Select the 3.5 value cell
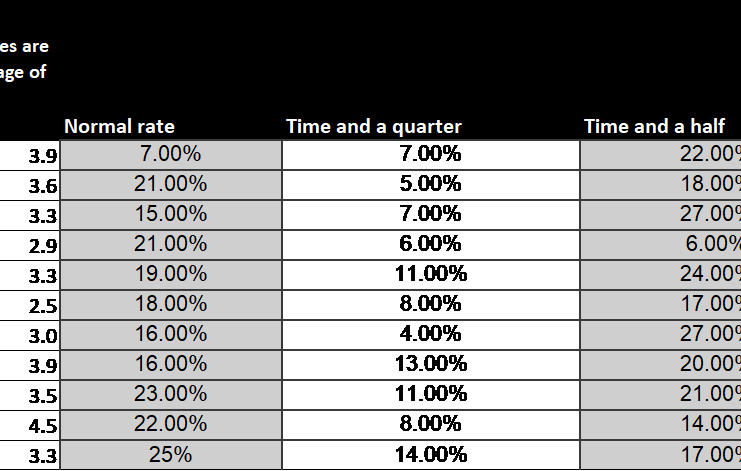741x471 pixels. [x=29, y=395]
